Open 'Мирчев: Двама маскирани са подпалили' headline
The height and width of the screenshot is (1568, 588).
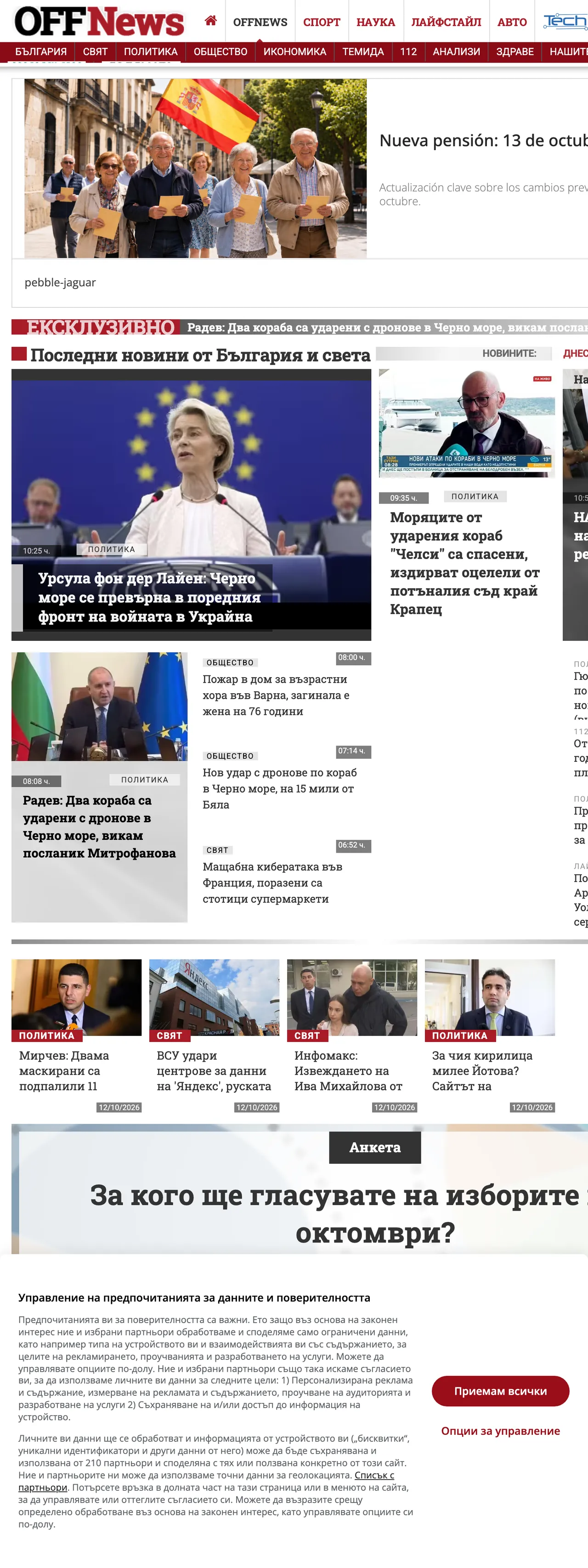point(64,1071)
